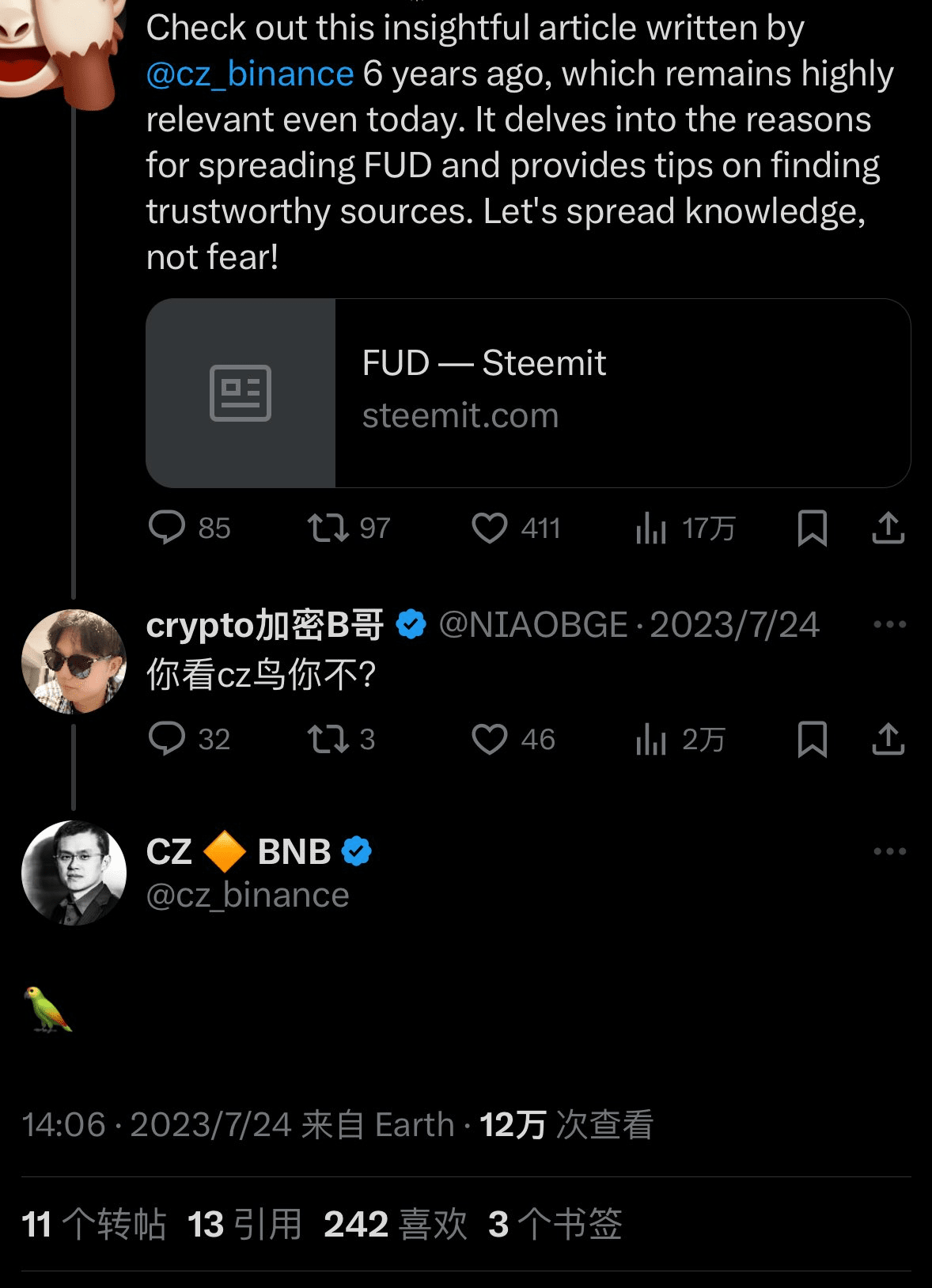Bookmark the FUD Steemit article tweet

(813, 528)
